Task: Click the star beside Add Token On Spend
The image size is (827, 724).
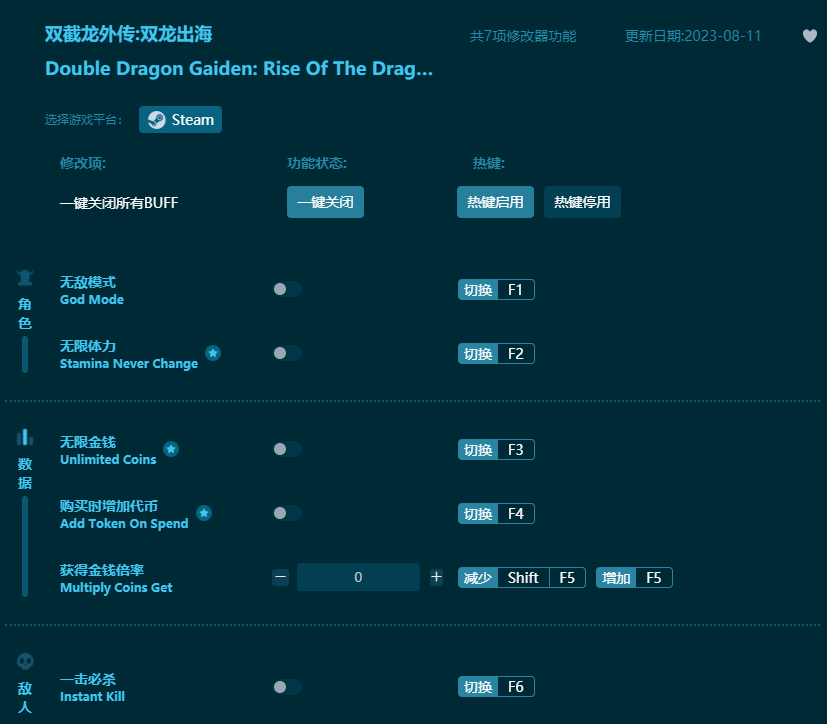Action: tap(204, 513)
